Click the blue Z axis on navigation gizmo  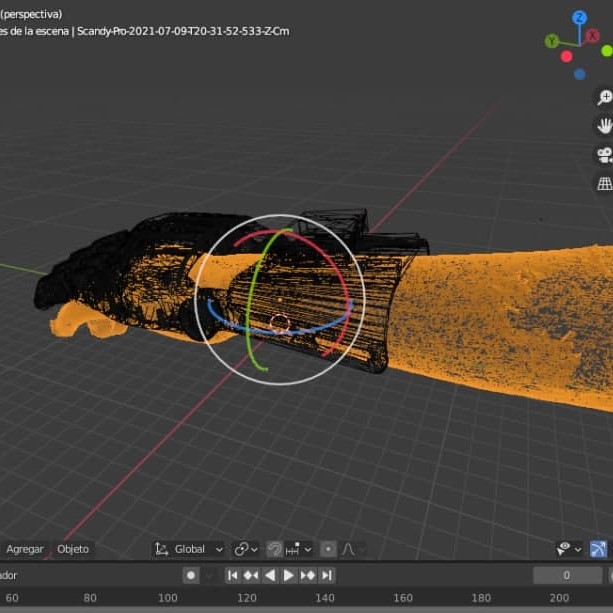(579, 18)
